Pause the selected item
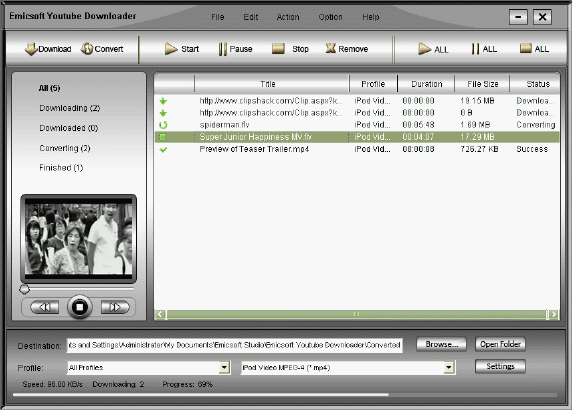The width and height of the screenshot is (572, 410). tap(235, 49)
